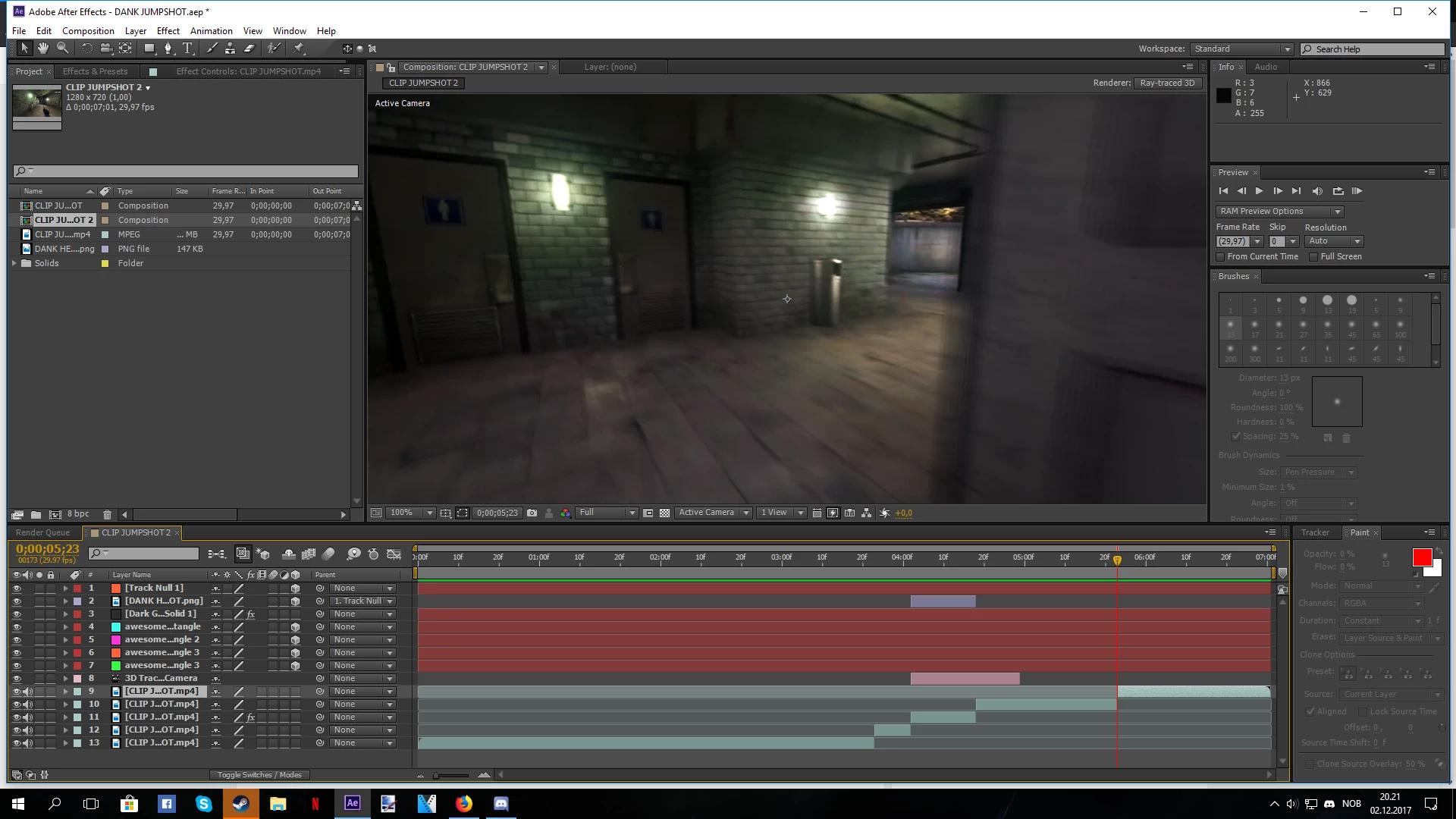Create a new folder in Project panel
This screenshot has height=819, width=1456.
click(36, 515)
